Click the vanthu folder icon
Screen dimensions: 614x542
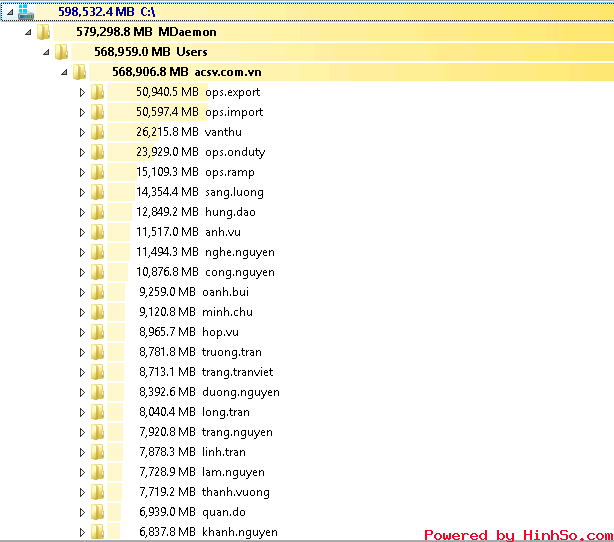click(x=98, y=132)
